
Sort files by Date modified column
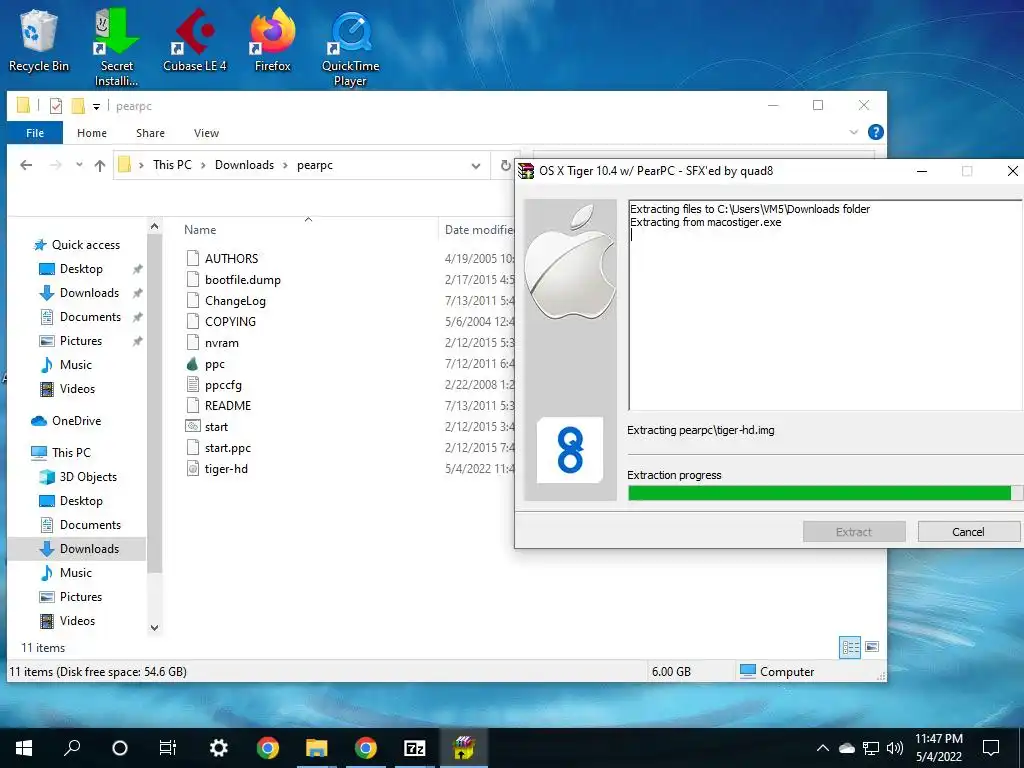pyautogui.click(x=479, y=229)
